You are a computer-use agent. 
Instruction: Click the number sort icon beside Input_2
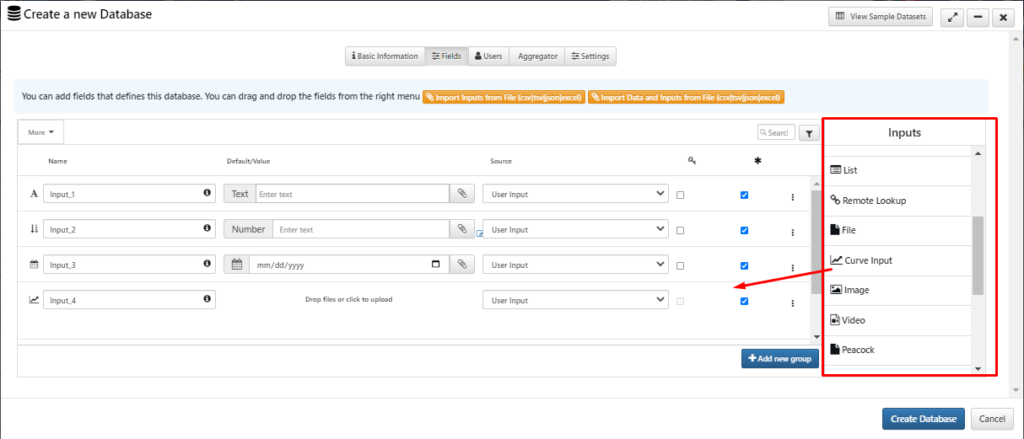34,229
